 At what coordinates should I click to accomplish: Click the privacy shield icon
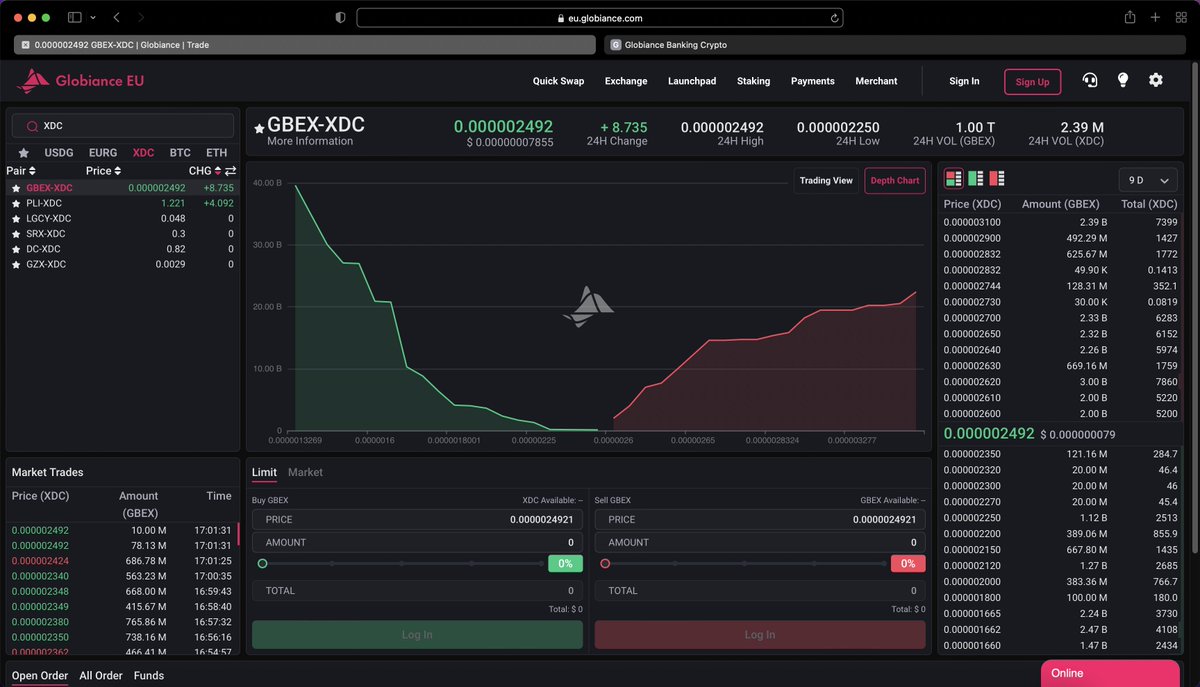click(x=340, y=18)
